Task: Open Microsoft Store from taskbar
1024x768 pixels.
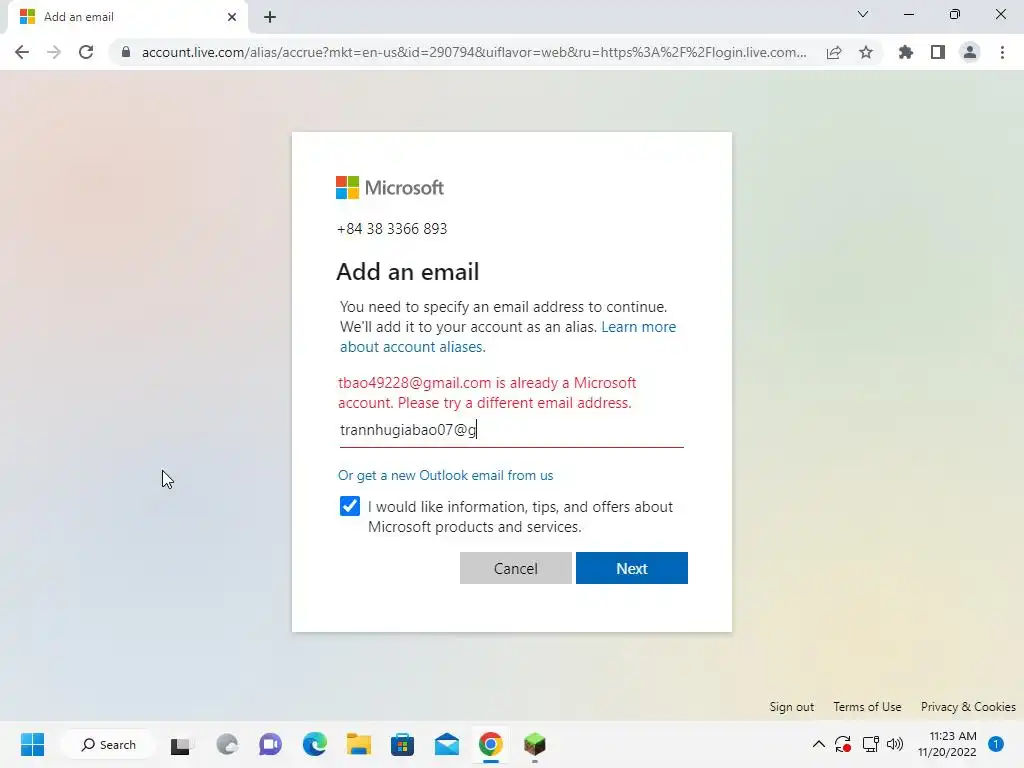Action: (x=402, y=744)
